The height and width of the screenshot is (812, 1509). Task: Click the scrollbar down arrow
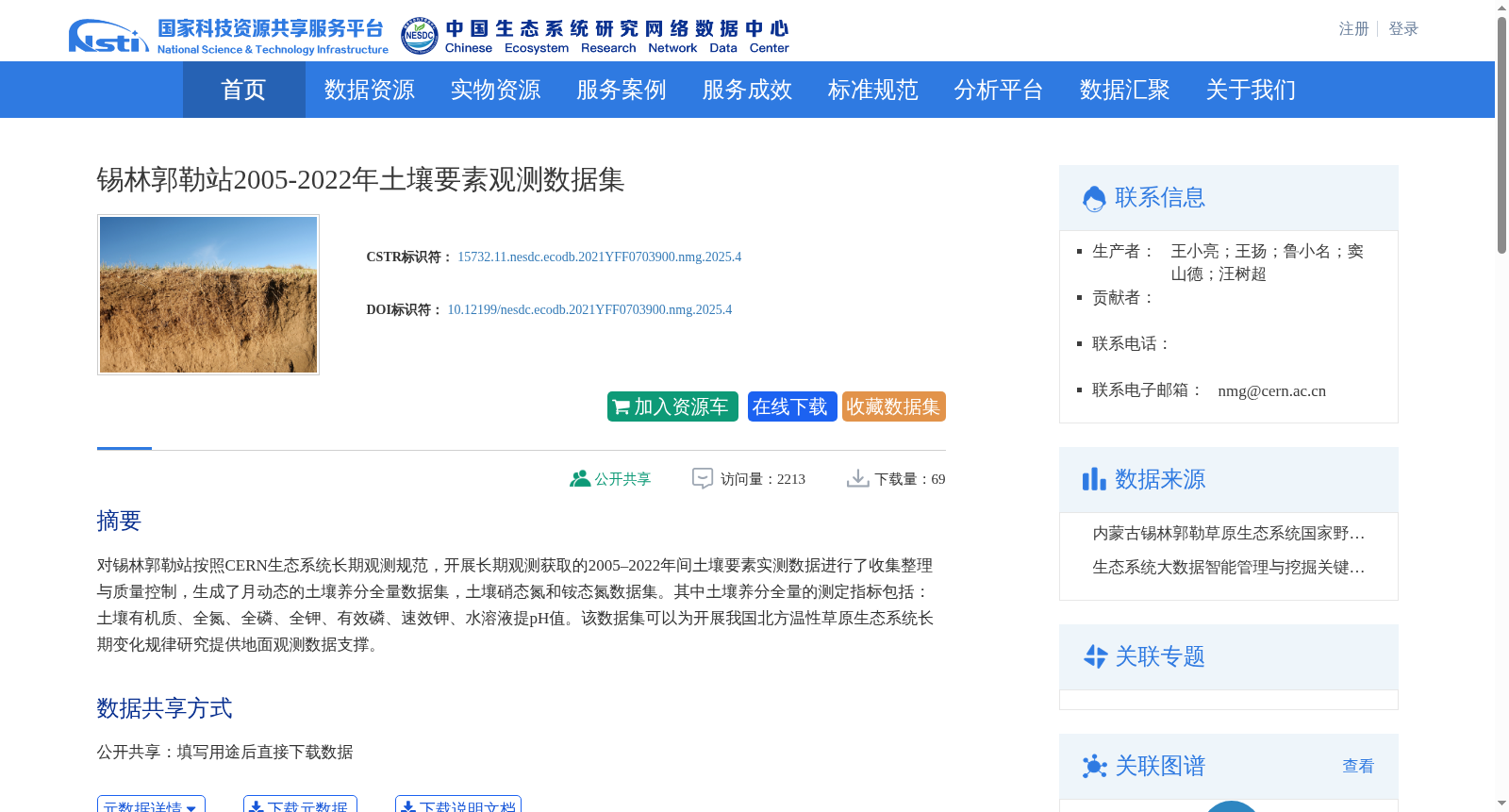(1501, 804)
